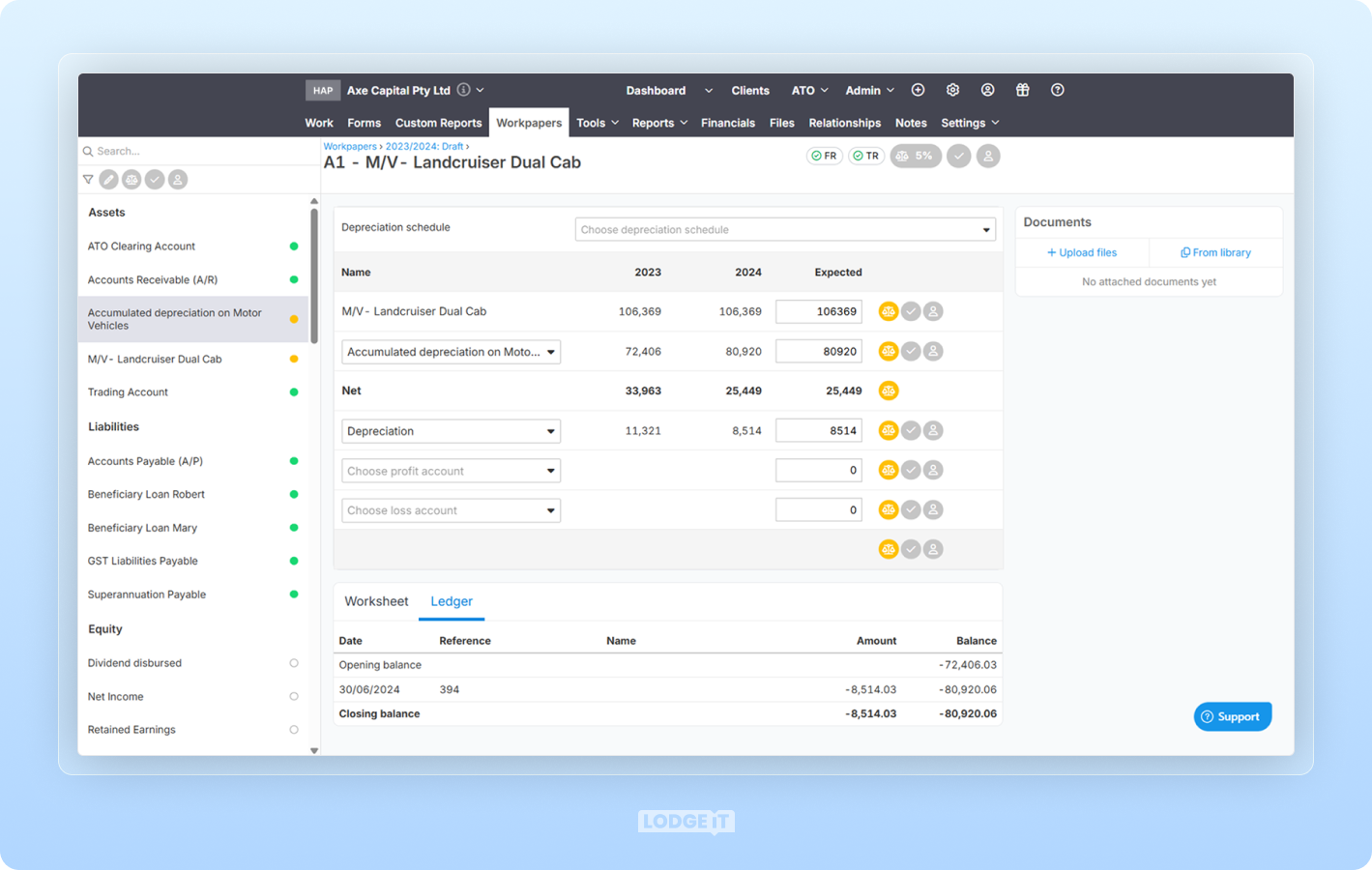1372x870 pixels.
Task: Click the gift box icon in the top bar
Action: (x=1022, y=90)
